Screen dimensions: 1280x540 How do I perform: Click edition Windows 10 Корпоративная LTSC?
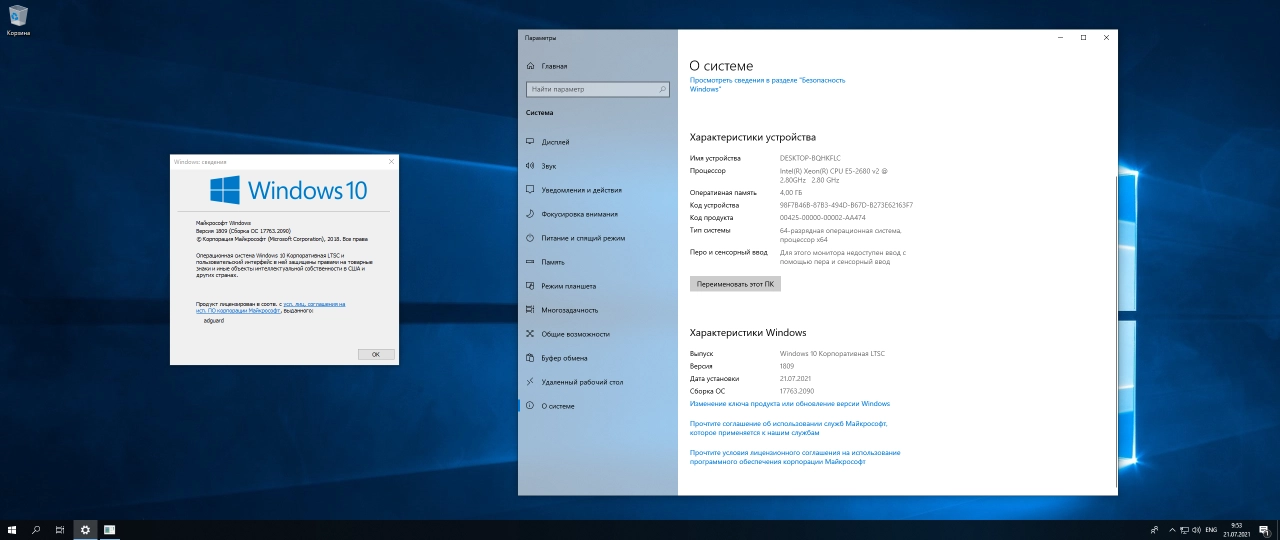pos(832,354)
